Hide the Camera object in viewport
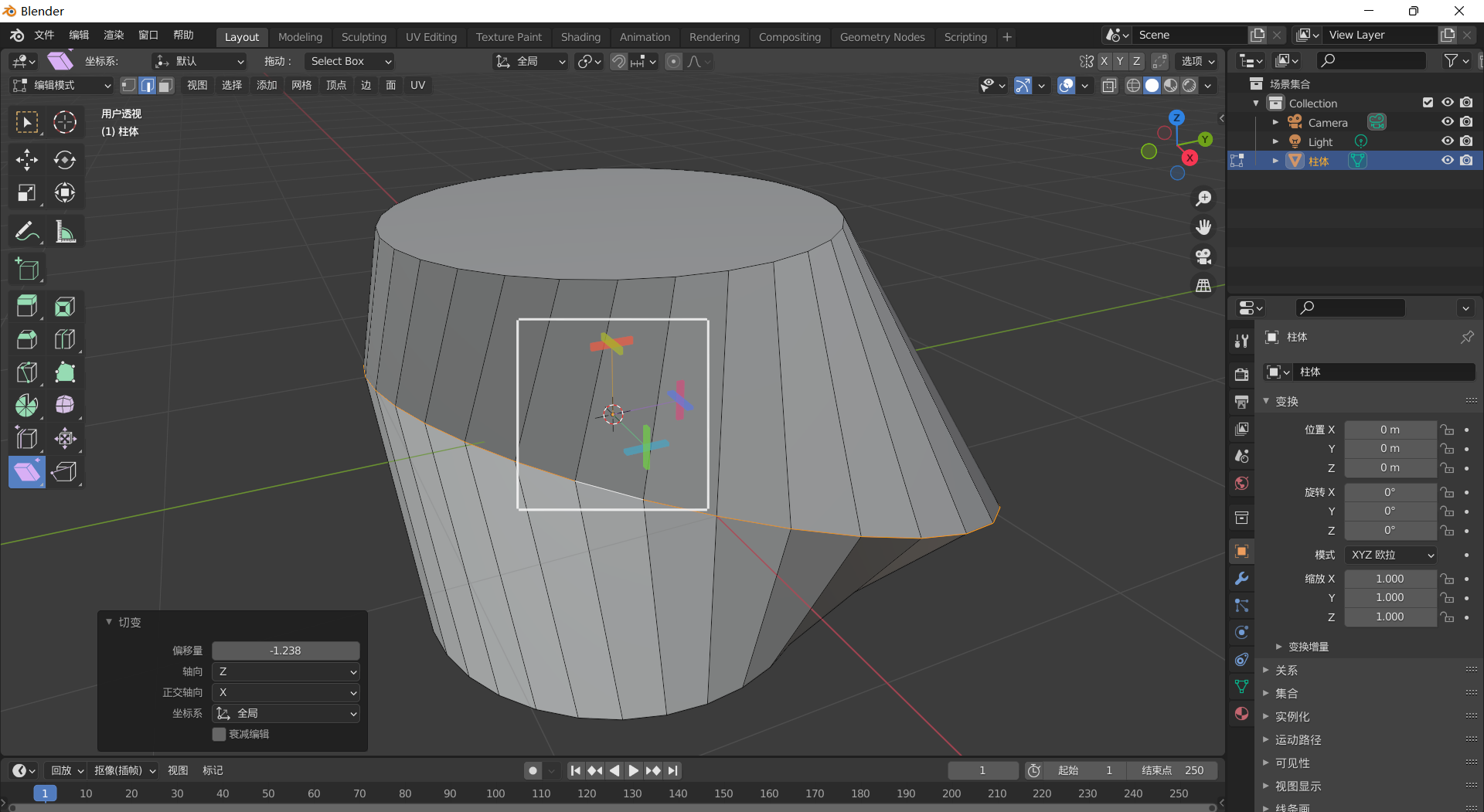1484x812 pixels. coord(1447,122)
